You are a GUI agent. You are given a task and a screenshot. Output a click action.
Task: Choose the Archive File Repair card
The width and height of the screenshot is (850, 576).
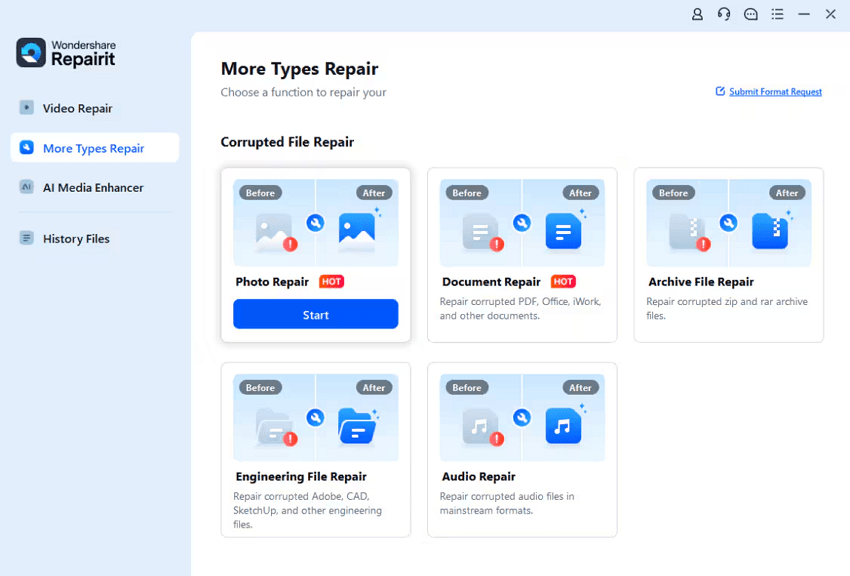coord(728,254)
